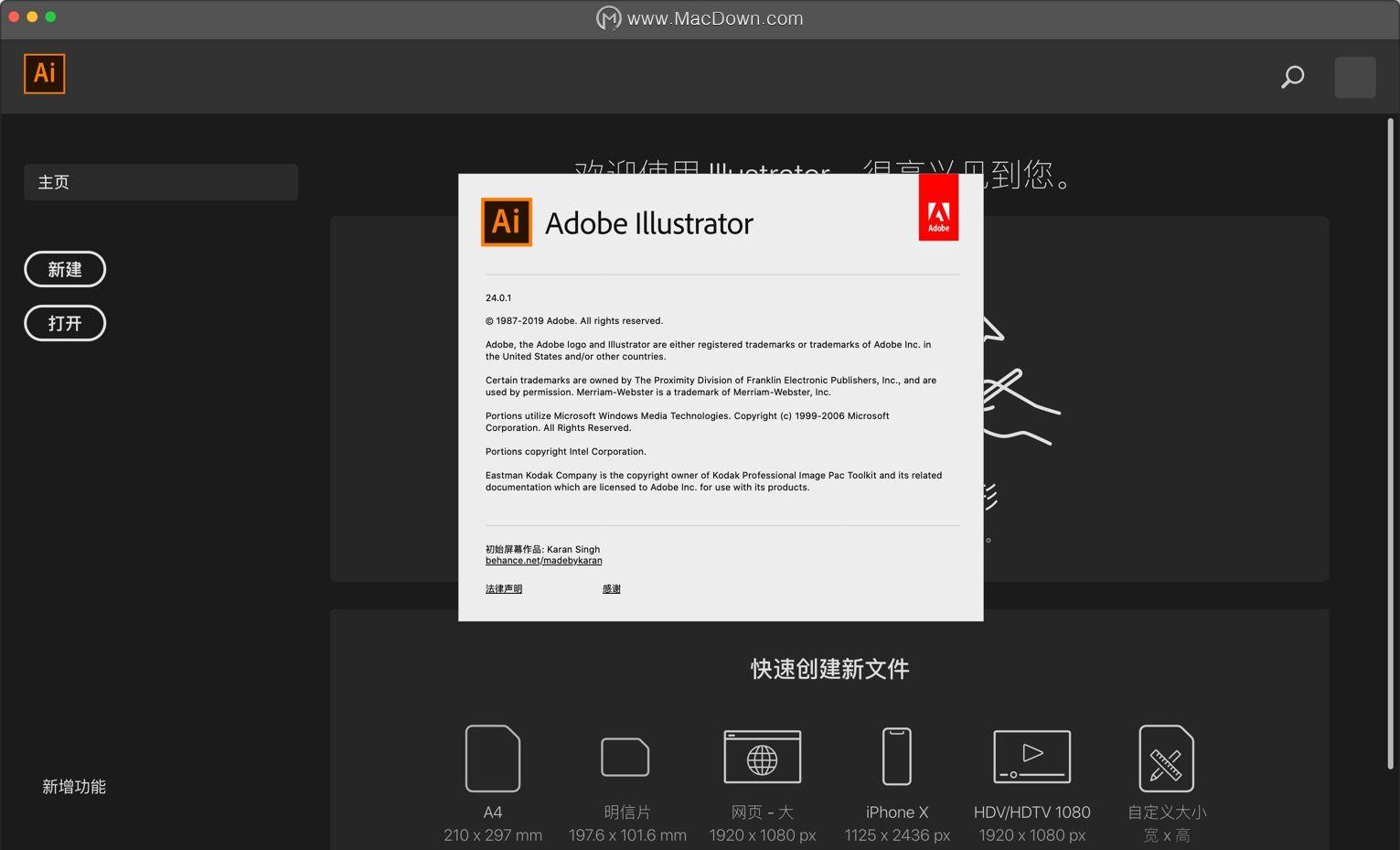Viewport: 1400px width, 850px height.
Task: Click the 打开 open button
Action: pos(65,323)
